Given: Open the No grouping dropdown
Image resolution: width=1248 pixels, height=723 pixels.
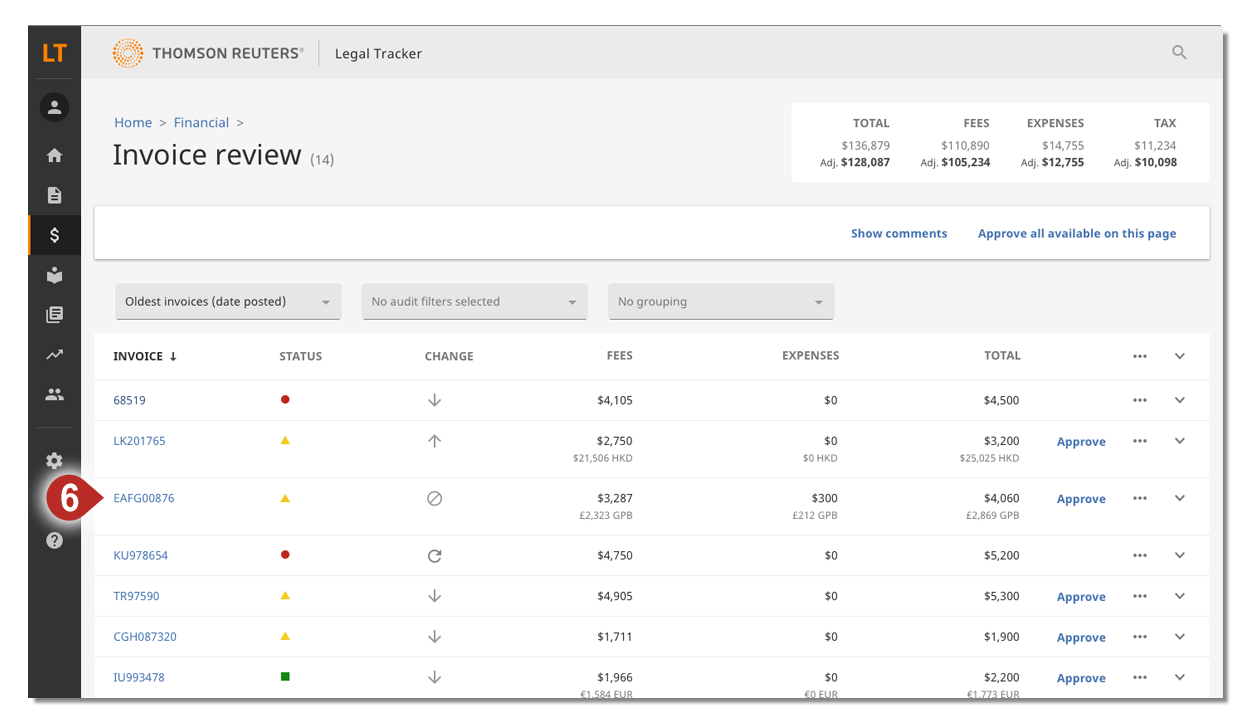Looking at the screenshot, I should [x=721, y=301].
